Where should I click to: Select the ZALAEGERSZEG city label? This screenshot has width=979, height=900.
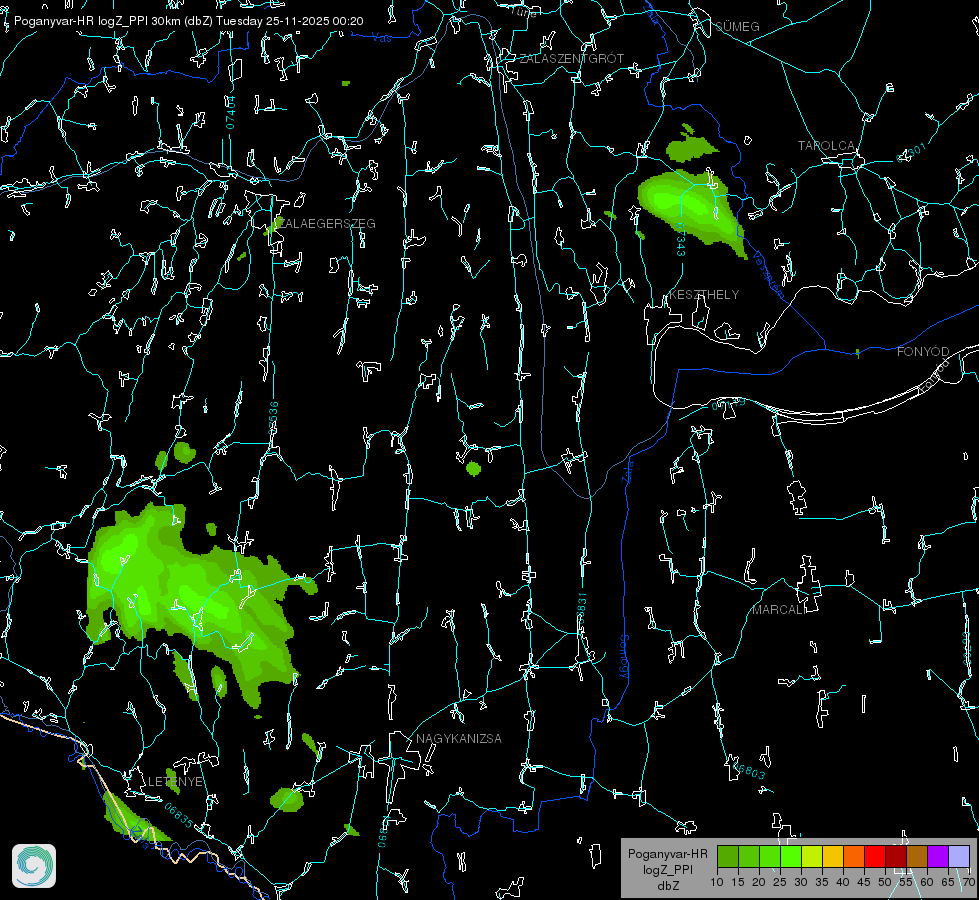(326, 224)
